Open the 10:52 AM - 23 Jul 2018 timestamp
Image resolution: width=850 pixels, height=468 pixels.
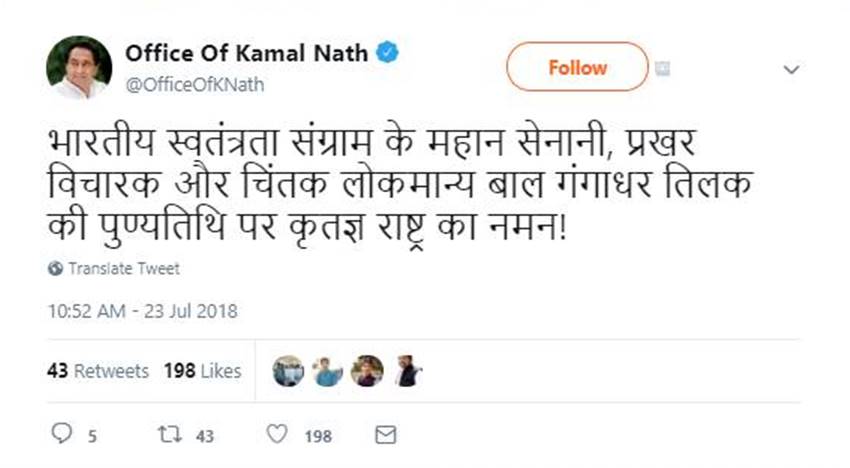coord(142,311)
